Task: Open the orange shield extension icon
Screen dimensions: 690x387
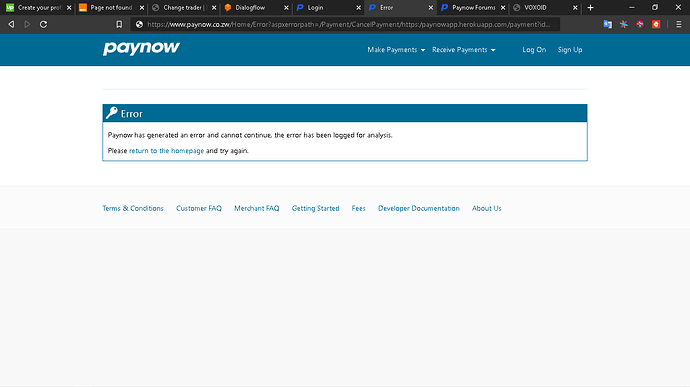Action: click(x=656, y=24)
